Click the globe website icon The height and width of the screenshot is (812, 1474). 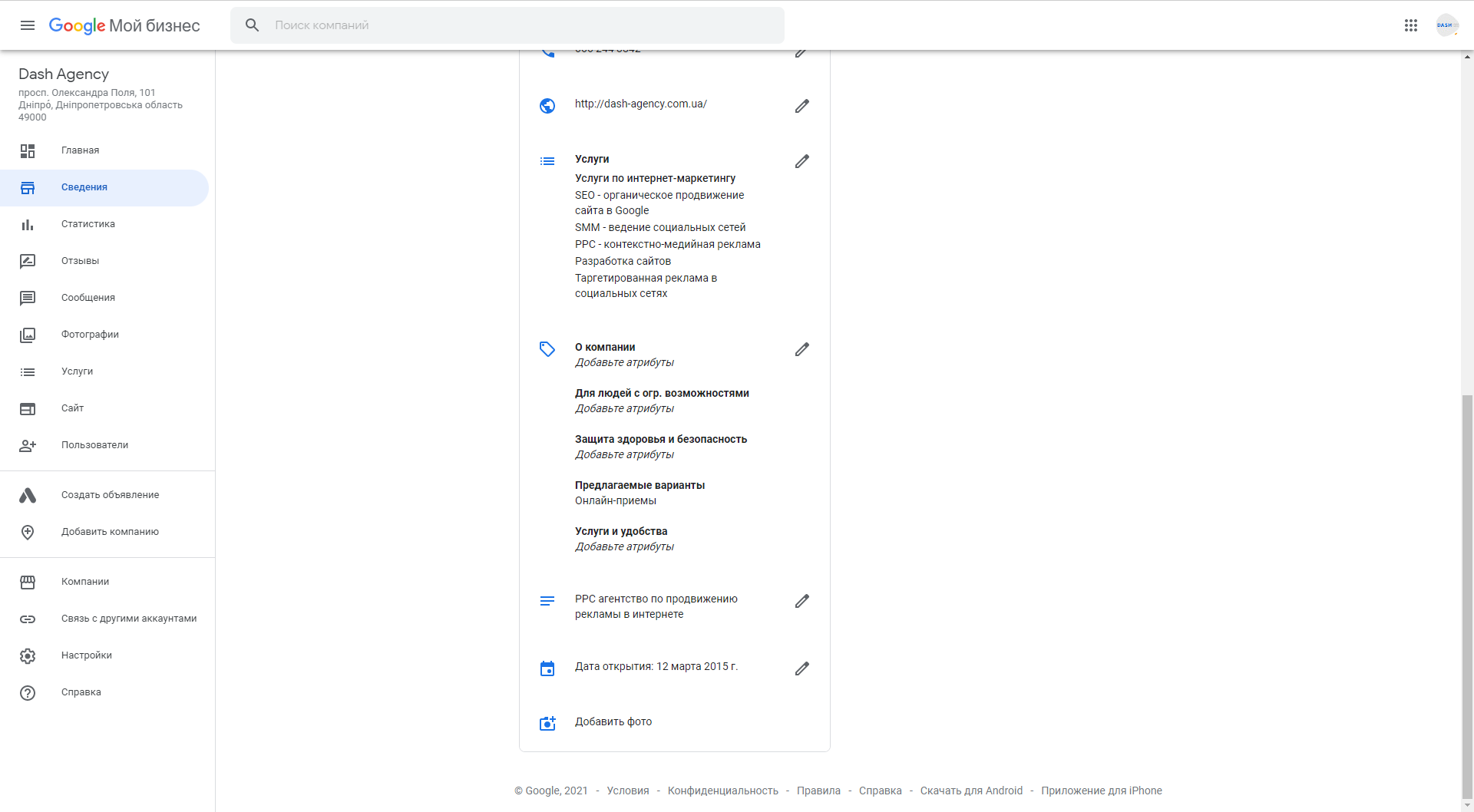click(x=547, y=106)
